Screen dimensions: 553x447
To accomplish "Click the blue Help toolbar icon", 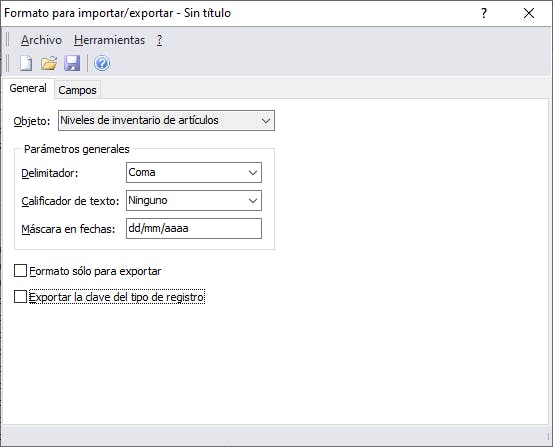I will 102,64.
